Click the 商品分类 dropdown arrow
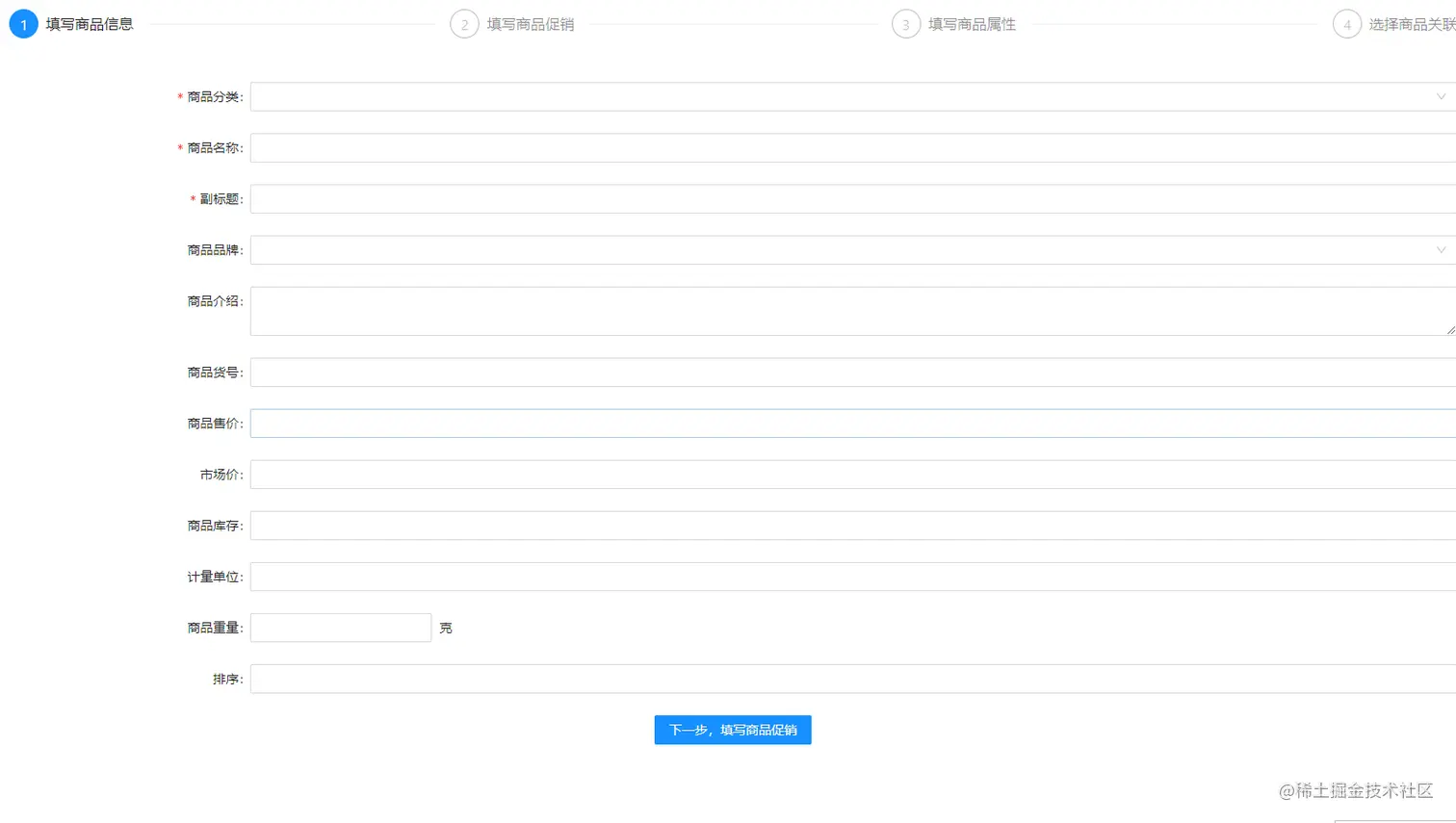Image resolution: width=1456 pixels, height=823 pixels. (x=1441, y=96)
